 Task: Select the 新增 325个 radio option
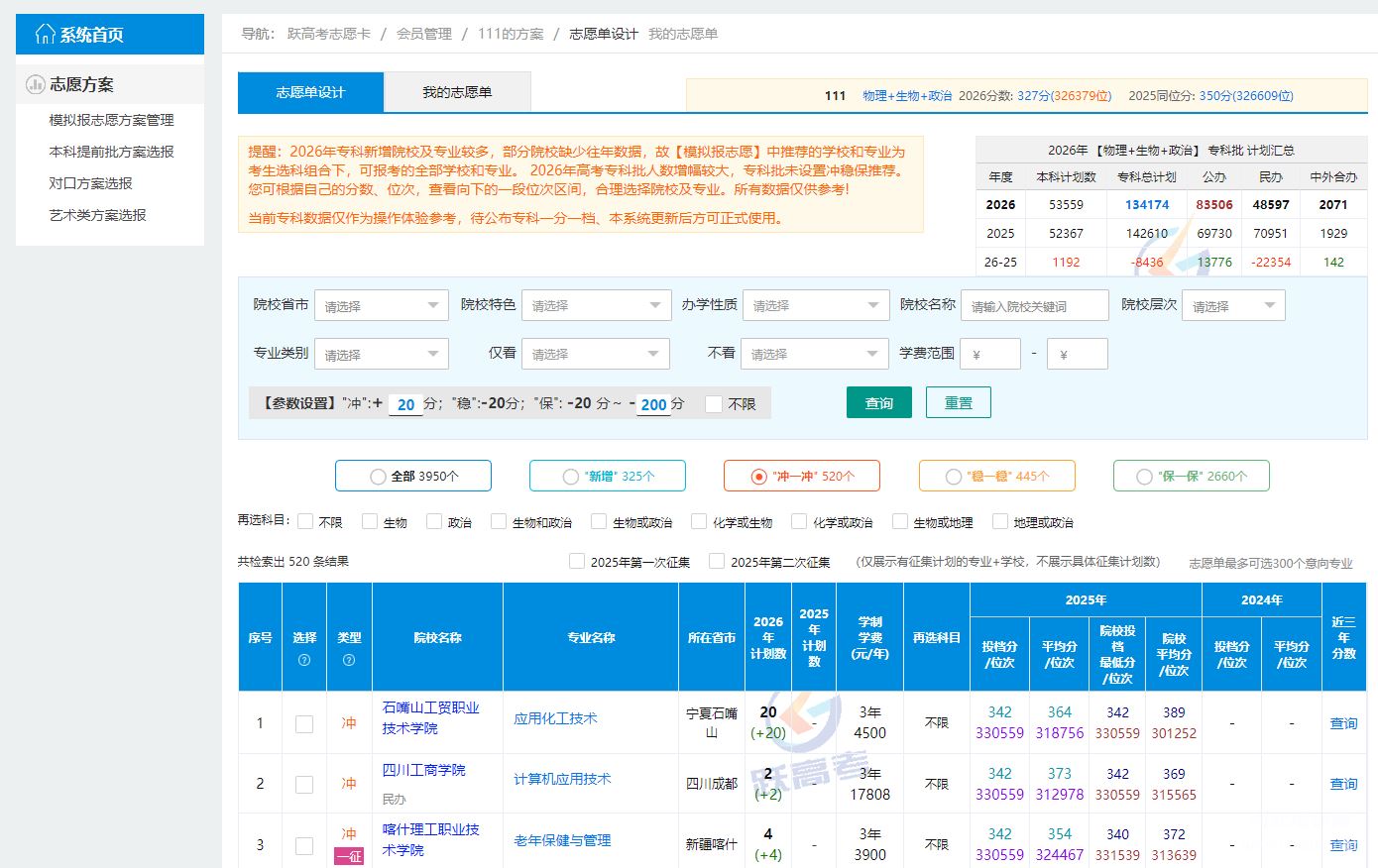pos(608,476)
